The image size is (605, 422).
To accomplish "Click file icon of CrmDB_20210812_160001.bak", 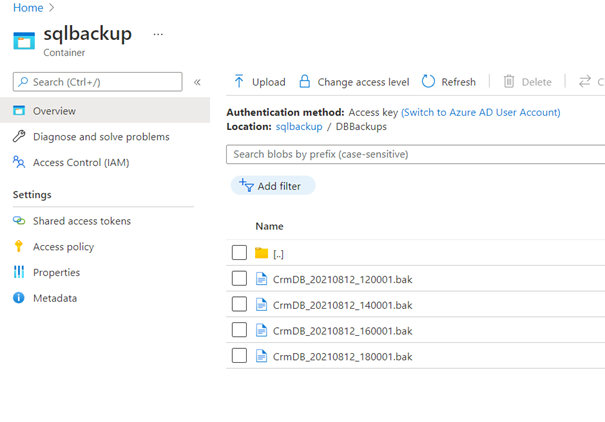I will coord(262,330).
